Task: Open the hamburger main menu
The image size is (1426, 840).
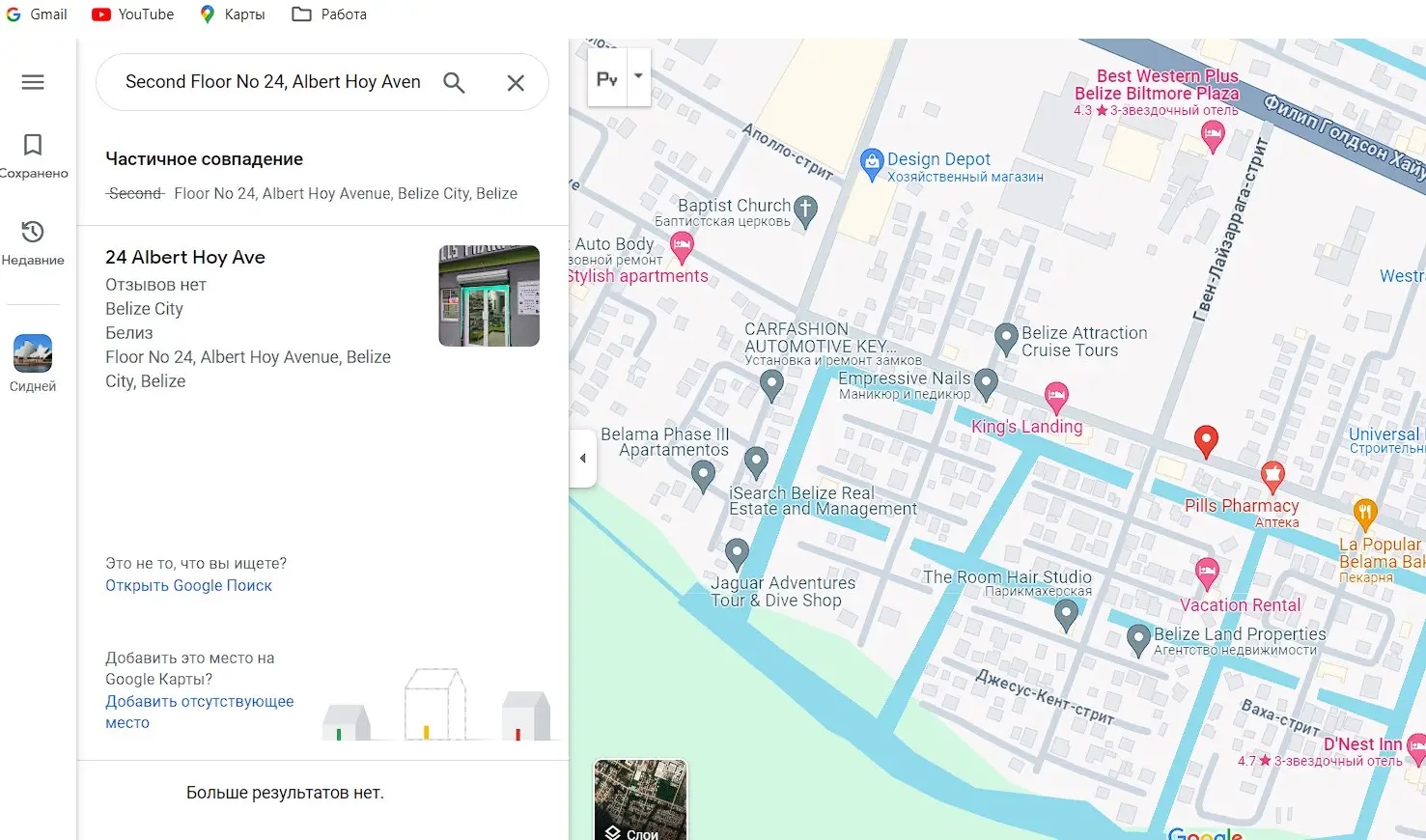Action: point(33,82)
